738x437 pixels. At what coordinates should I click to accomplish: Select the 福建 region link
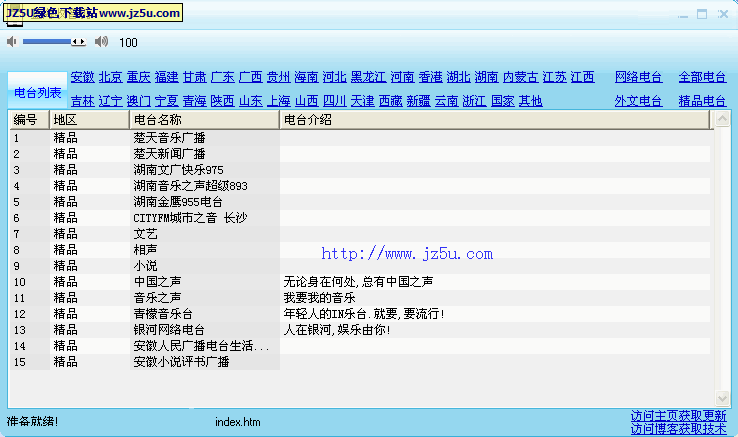(x=167, y=77)
